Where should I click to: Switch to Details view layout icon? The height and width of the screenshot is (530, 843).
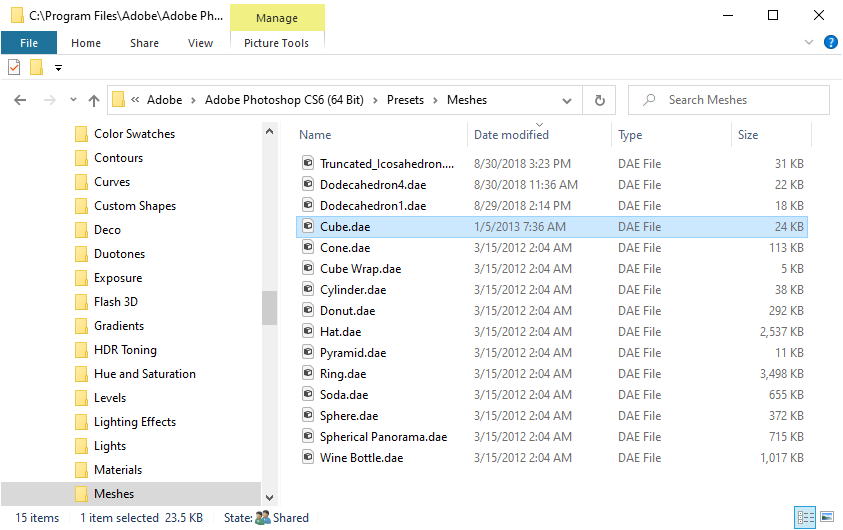pyautogui.click(x=805, y=517)
